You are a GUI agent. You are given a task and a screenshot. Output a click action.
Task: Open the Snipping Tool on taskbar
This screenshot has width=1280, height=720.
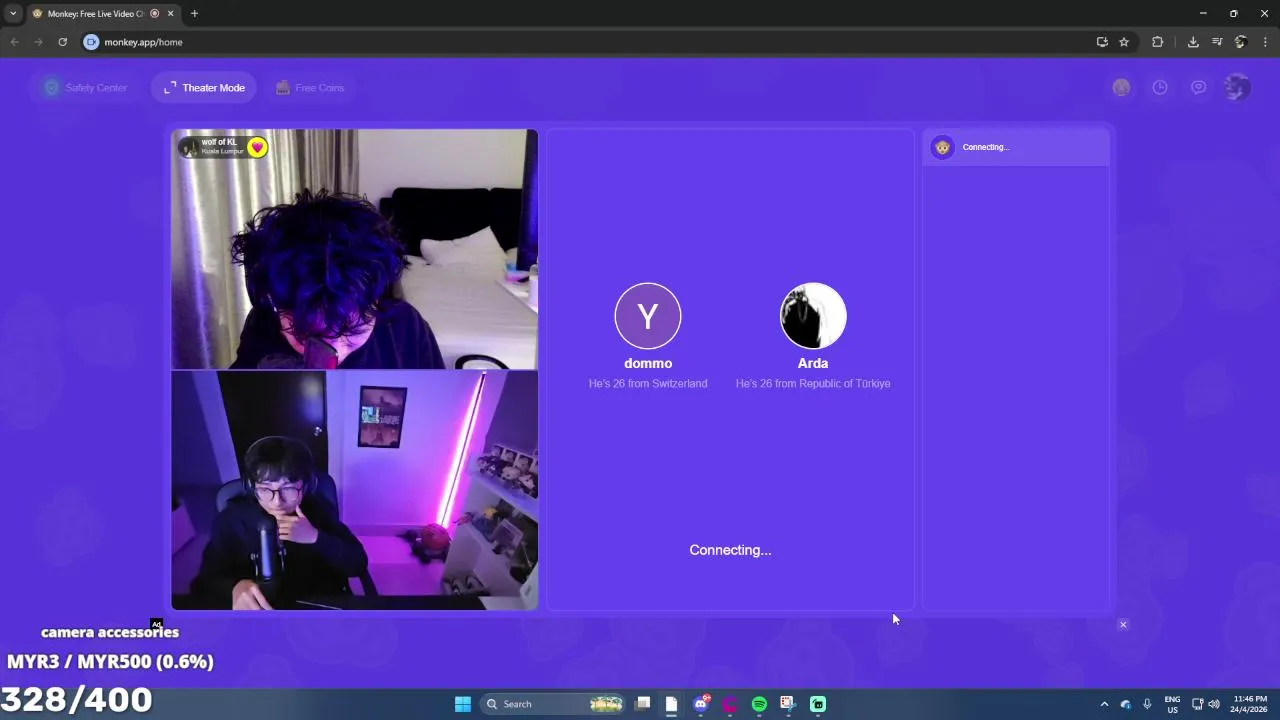788,704
